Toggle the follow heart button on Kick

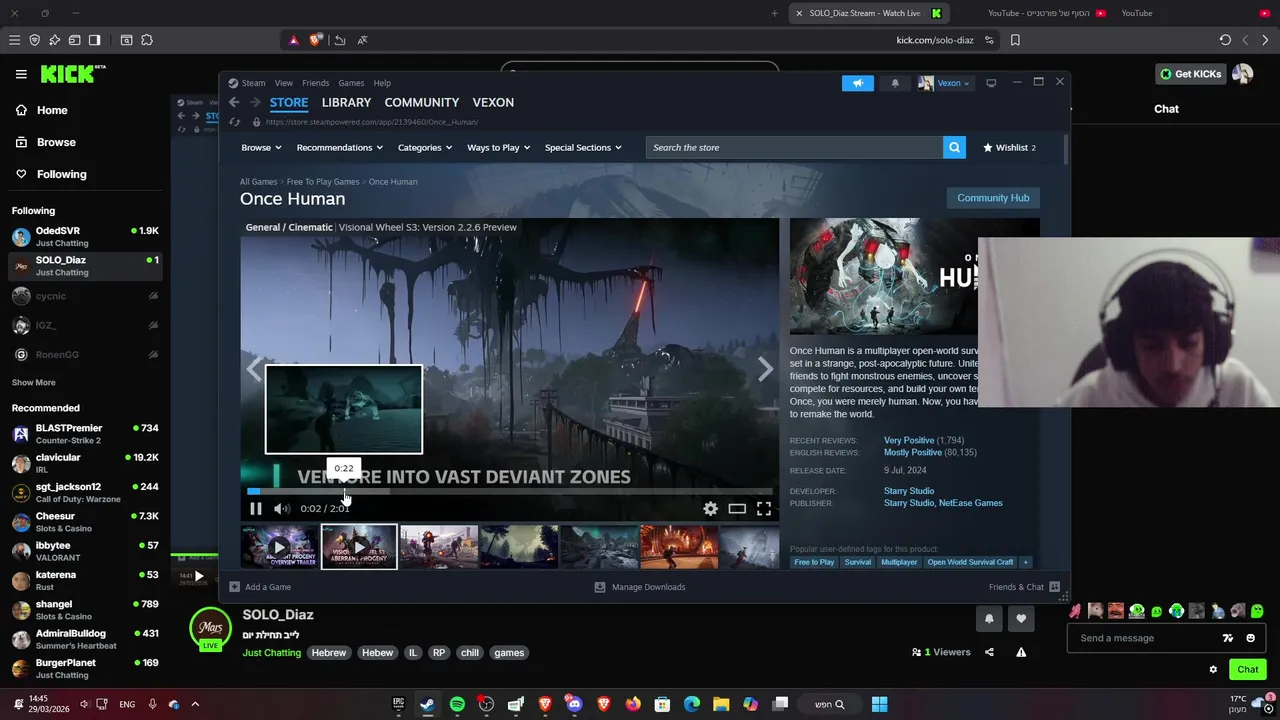(1021, 619)
